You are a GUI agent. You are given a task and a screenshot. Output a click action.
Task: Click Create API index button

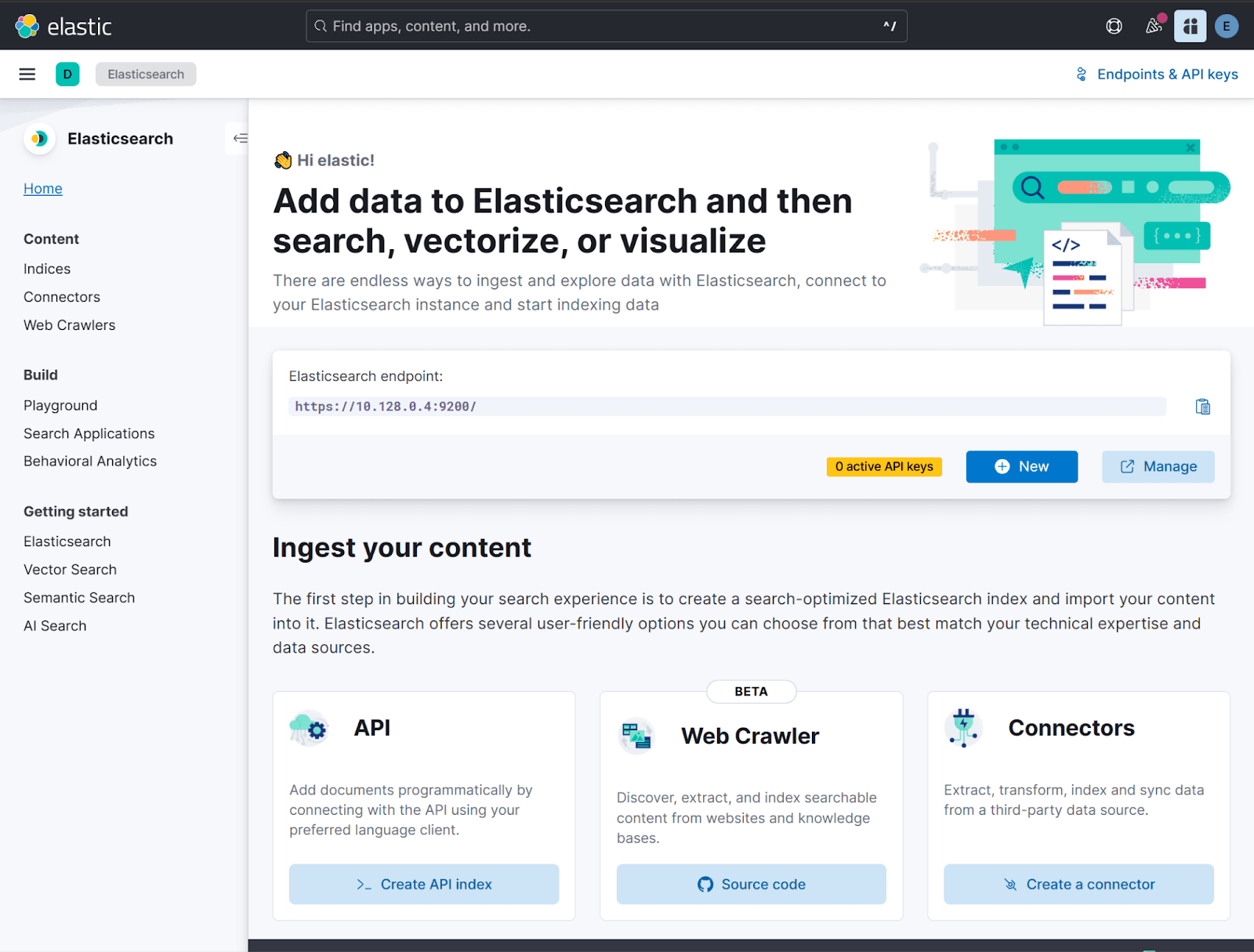pos(424,884)
